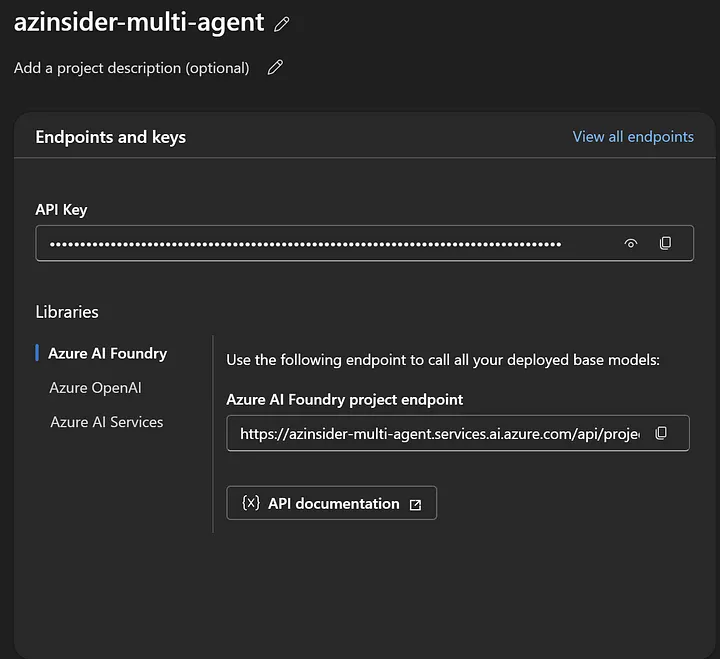Copy the project endpoint URL

661,433
